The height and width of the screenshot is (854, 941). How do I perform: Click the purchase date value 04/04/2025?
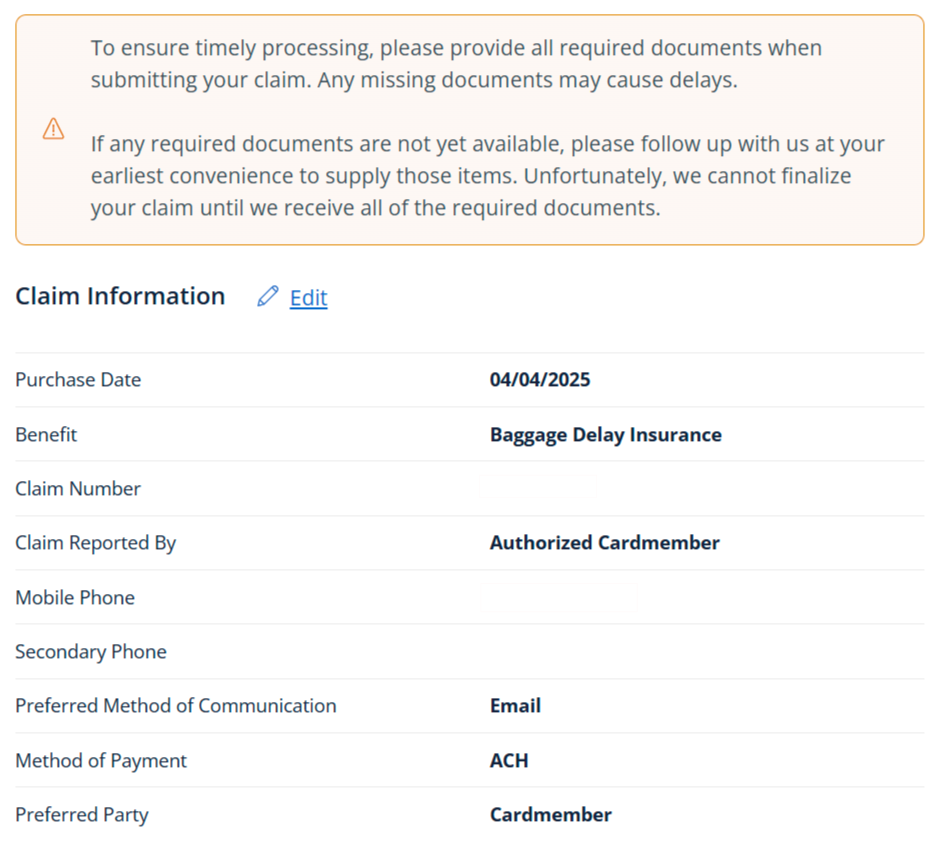[x=540, y=380]
